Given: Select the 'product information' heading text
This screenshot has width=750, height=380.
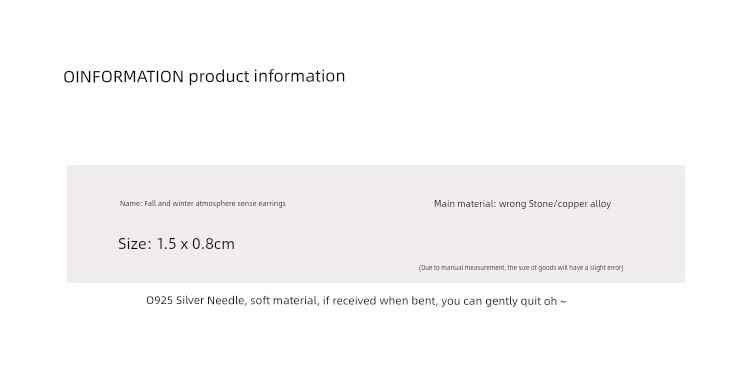Looking at the screenshot, I should [x=267, y=77].
